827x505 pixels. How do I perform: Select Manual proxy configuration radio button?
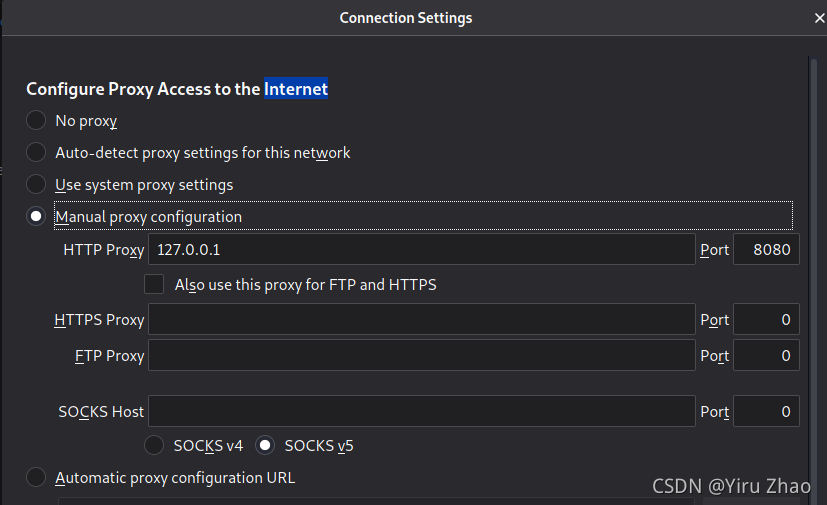pyautogui.click(x=36, y=217)
